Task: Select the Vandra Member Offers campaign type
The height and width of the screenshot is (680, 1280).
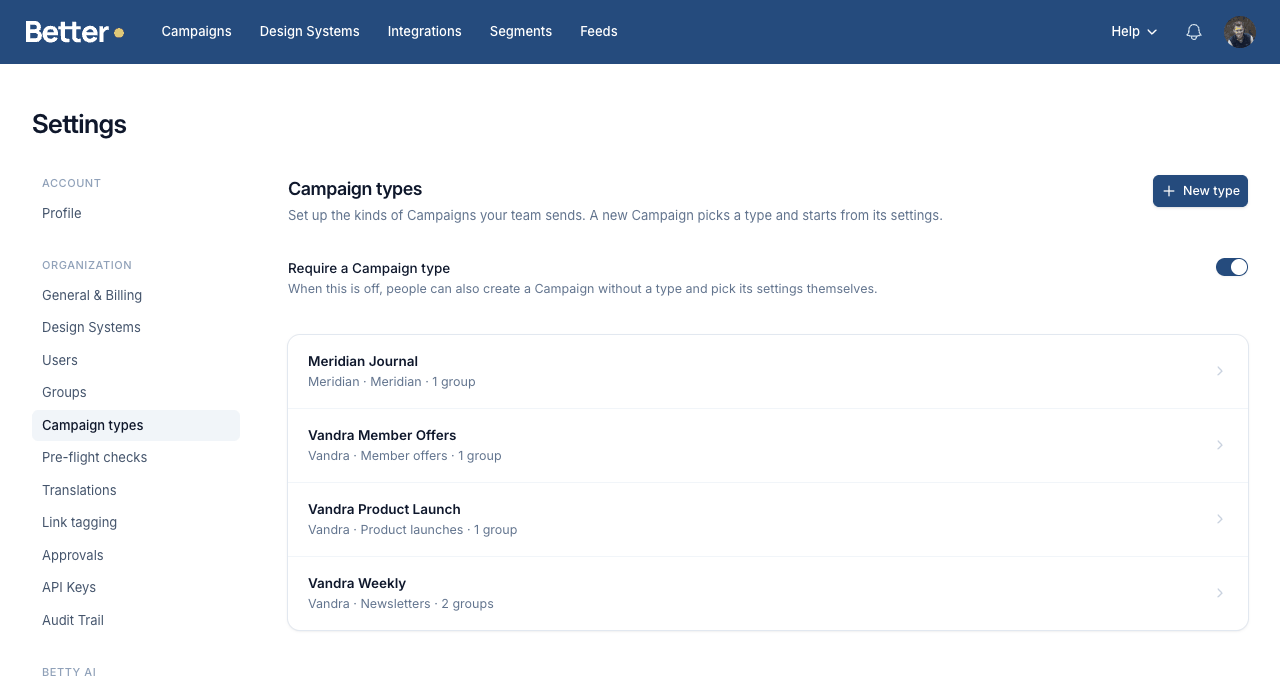Action: (x=768, y=445)
